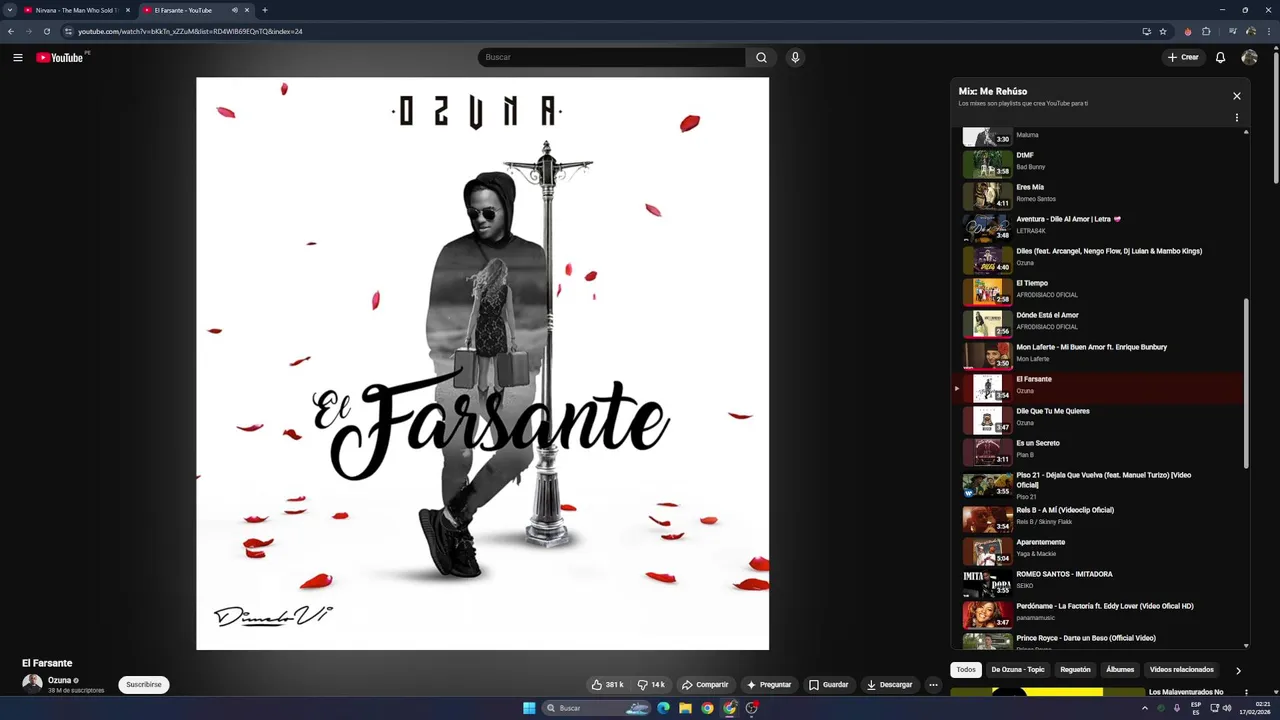This screenshot has height=720, width=1280.
Task: Play Dile Que Tu Me Quieres
Action: [1098, 419]
